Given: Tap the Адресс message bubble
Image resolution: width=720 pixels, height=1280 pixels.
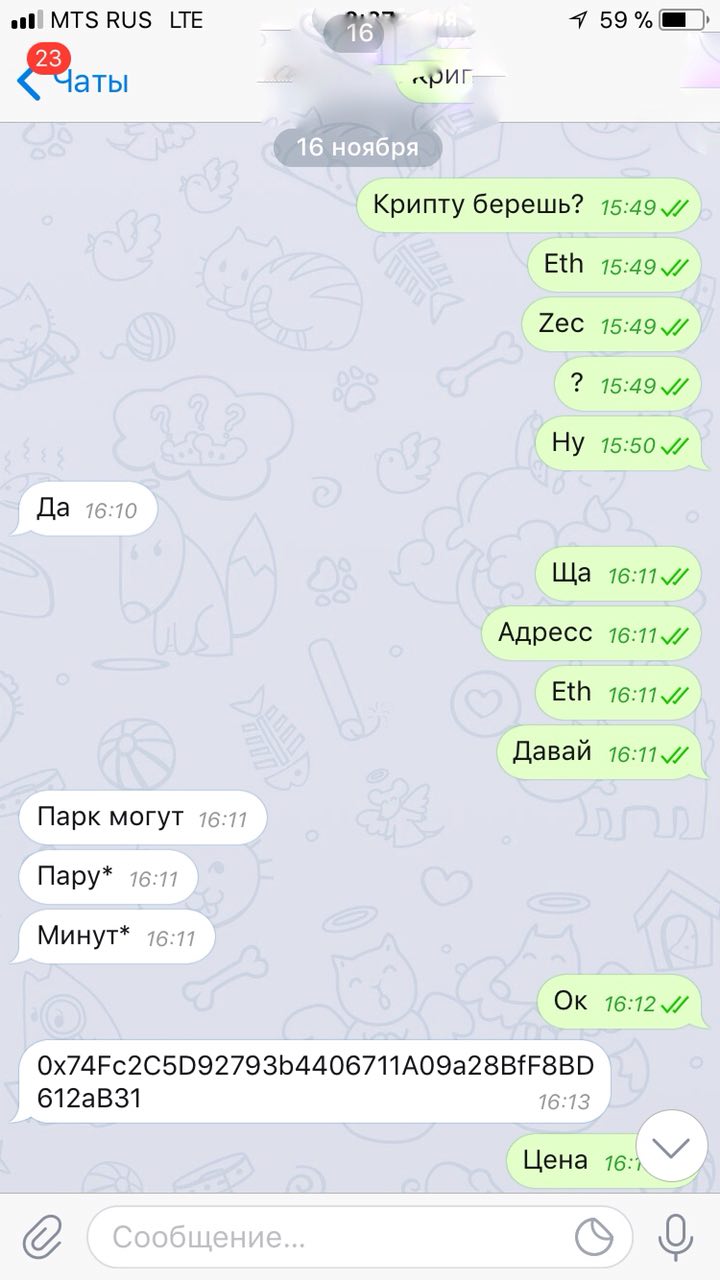Looking at the screenshot, I should (592, 634).
